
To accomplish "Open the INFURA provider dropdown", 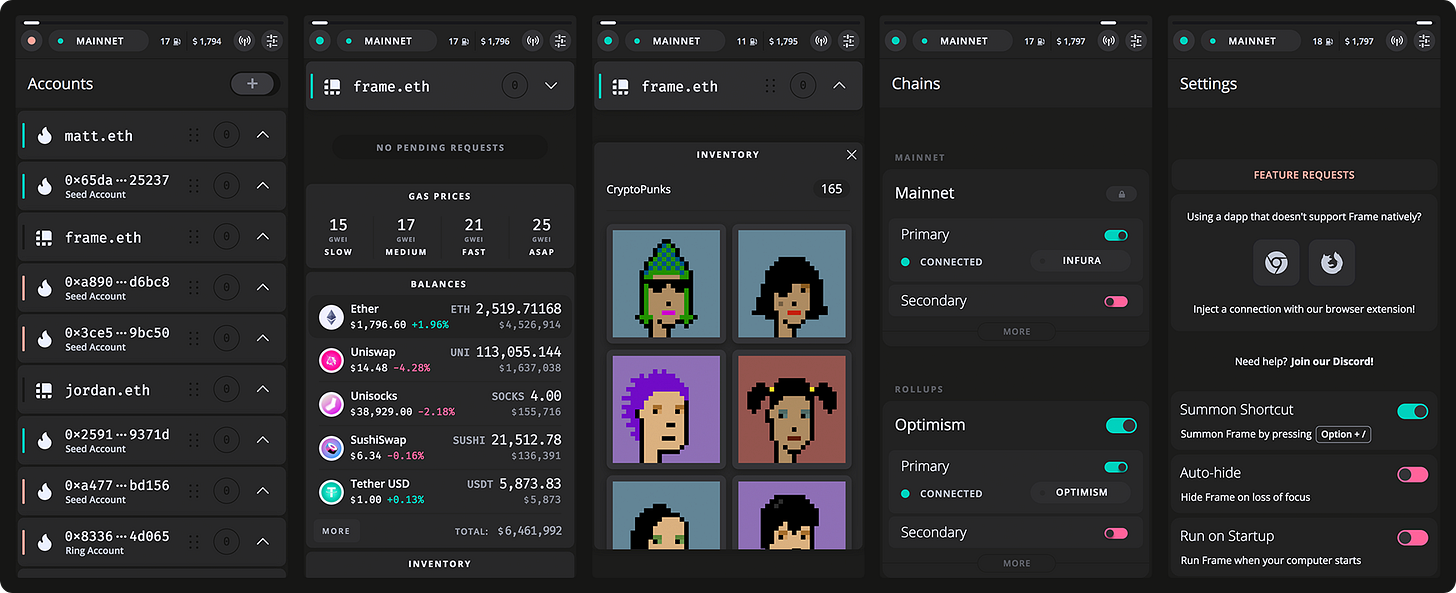I will pos(1081,261).
